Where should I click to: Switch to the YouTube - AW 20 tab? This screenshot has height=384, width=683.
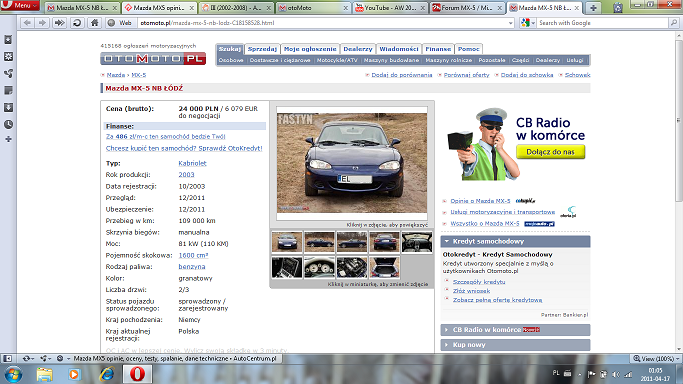(390, 8)
